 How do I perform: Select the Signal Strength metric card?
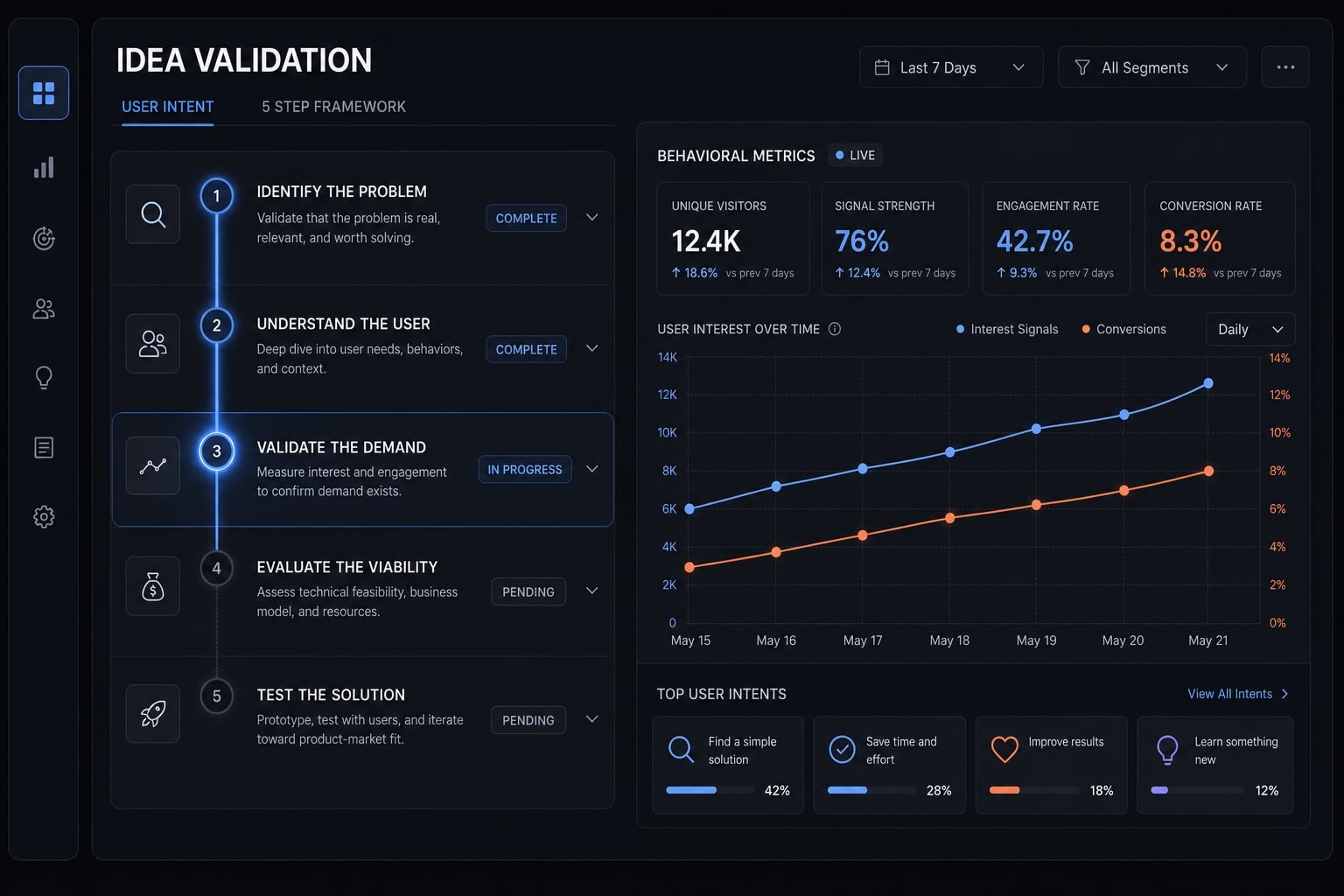coord(894,238)
